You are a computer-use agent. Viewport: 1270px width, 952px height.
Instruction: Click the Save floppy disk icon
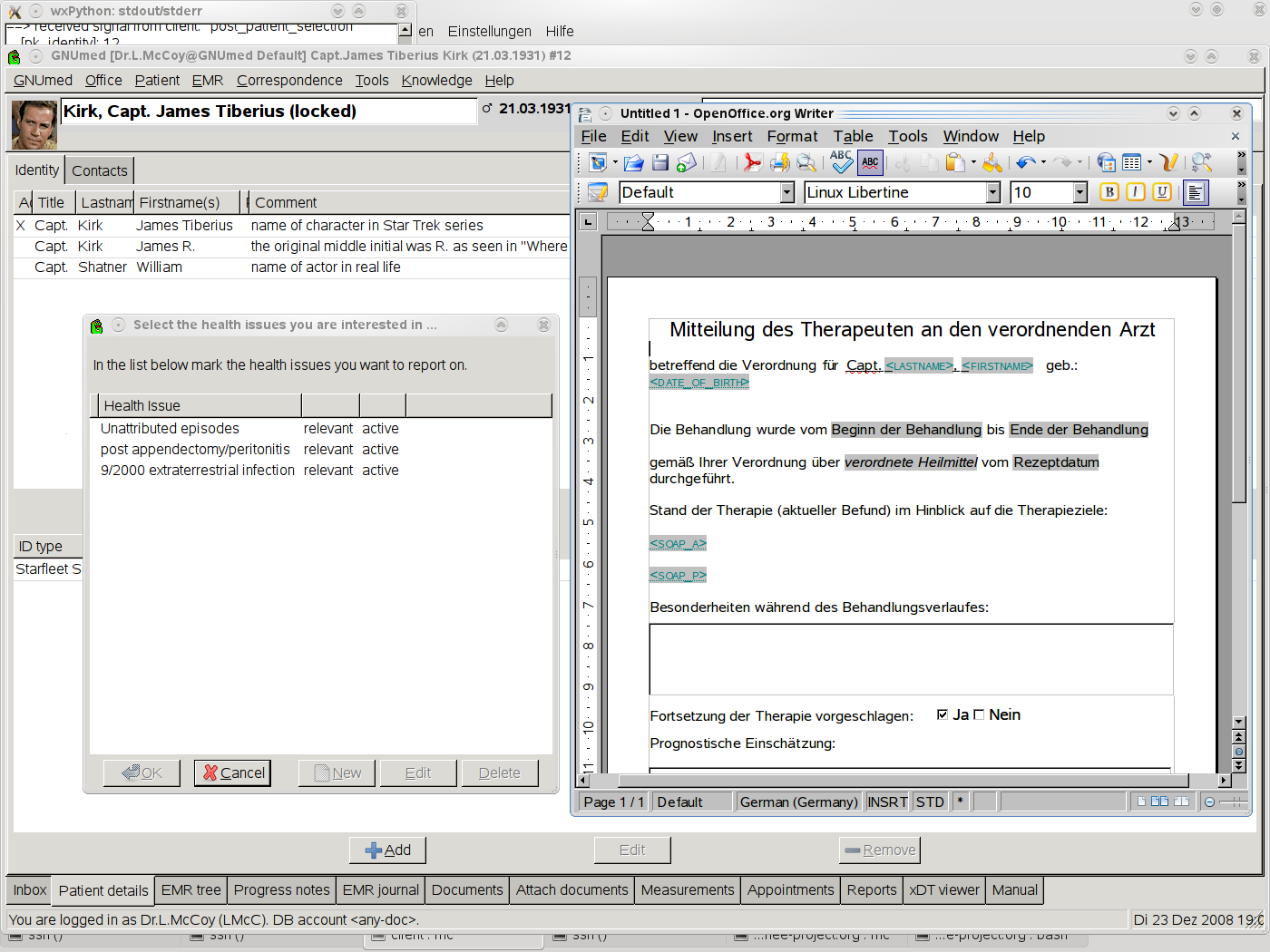click(x=660, y=162)
